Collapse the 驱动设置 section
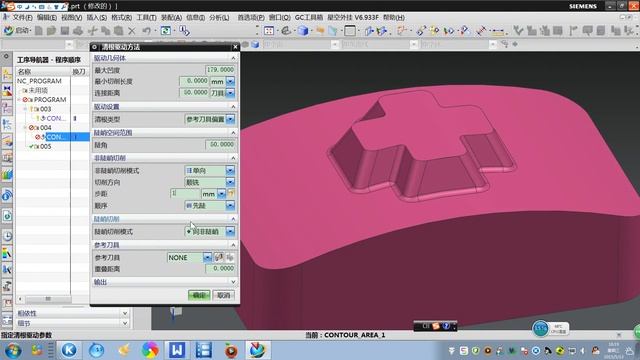Screen dimensions: 640x360 233,107
